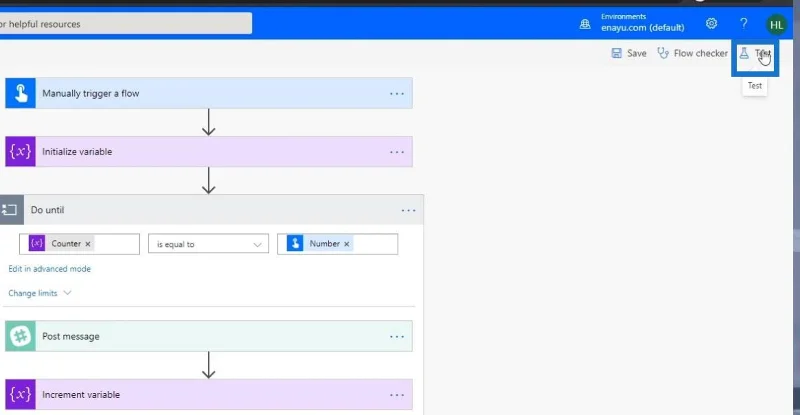The height and width of the screenshot is (415, 800).
Task: Open Flow checker
Action: pos(692,53)
